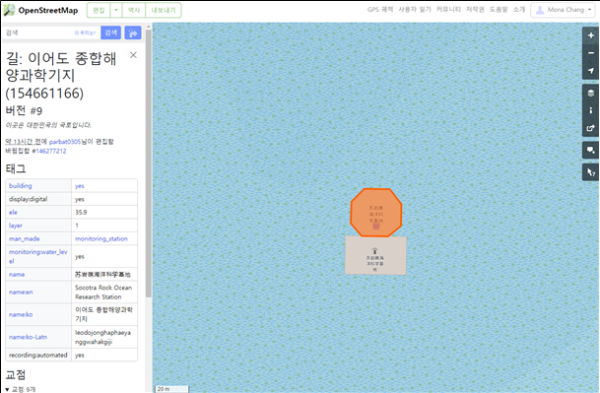Viewport: 600px width, 393px height.
Task: Show my location with the arrow icon
Action: pyautogui.click(x=590, y=71)
